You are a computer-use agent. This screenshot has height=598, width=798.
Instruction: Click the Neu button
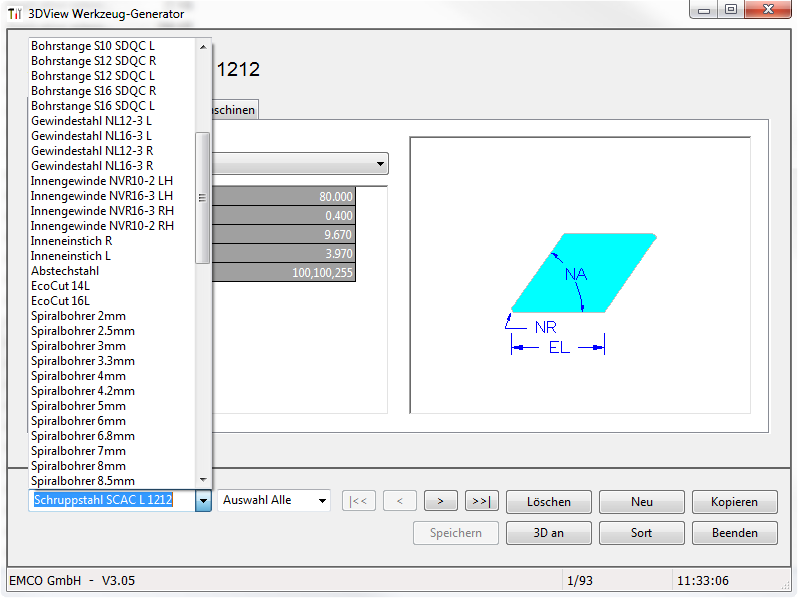pyautogui.click(x=641, y=502)
